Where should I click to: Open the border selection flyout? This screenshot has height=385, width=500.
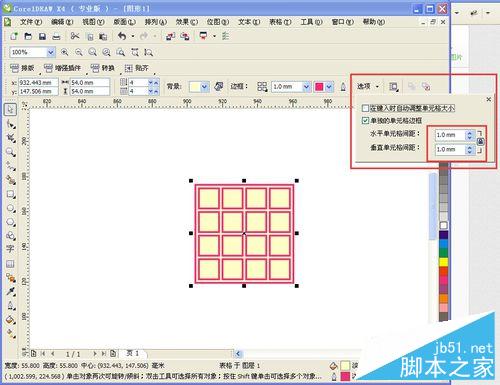point(262,87)
